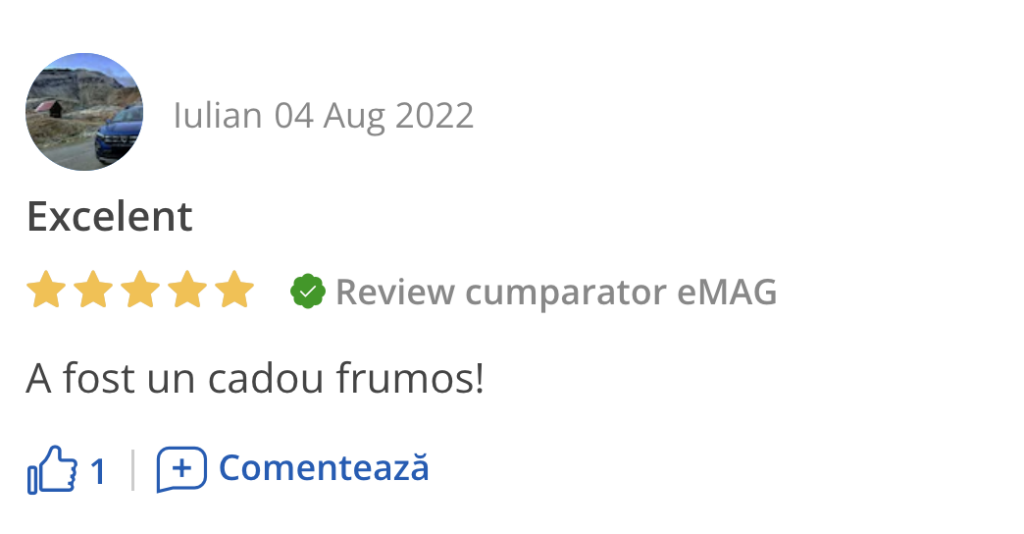Click the review date 04 Aug 2022
1024x534 pixels.
[374, 116]
